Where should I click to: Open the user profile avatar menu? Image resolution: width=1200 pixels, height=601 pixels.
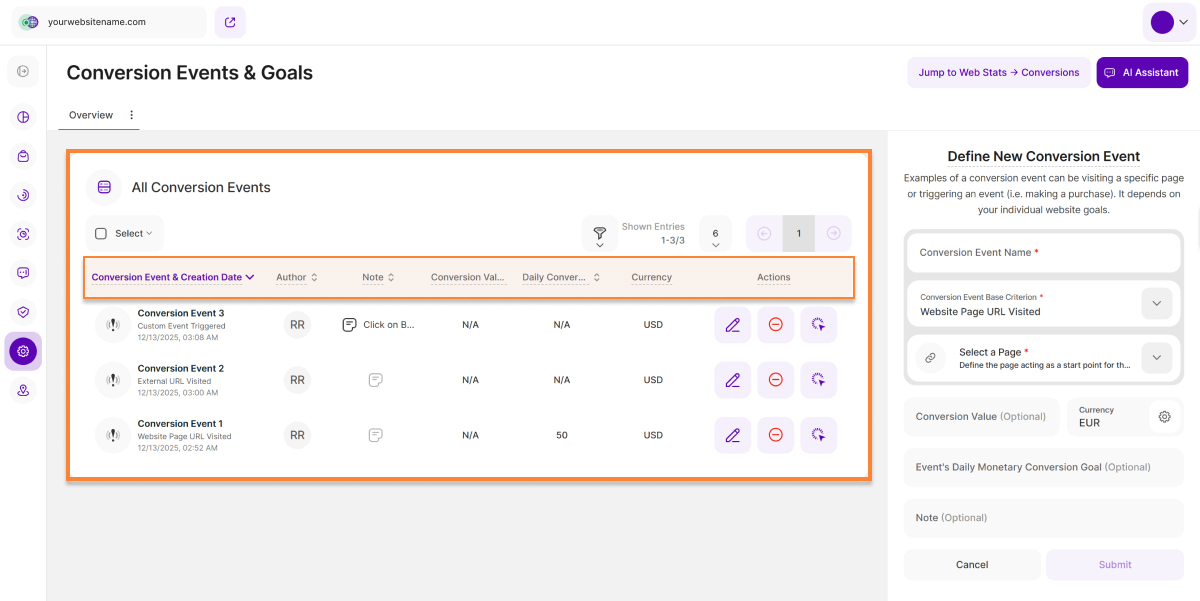pyautogui.click(x=1168, y=22)
